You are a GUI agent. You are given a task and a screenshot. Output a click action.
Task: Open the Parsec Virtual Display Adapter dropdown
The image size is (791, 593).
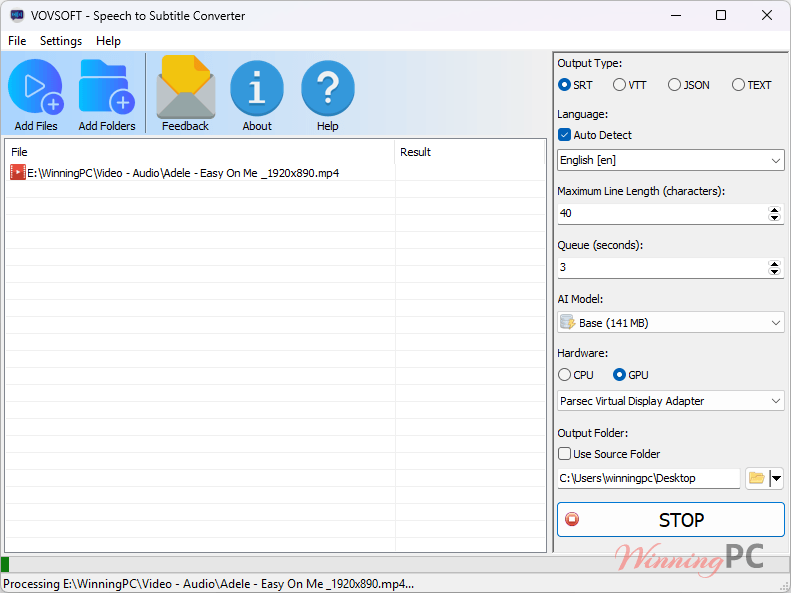click(670, 401)
